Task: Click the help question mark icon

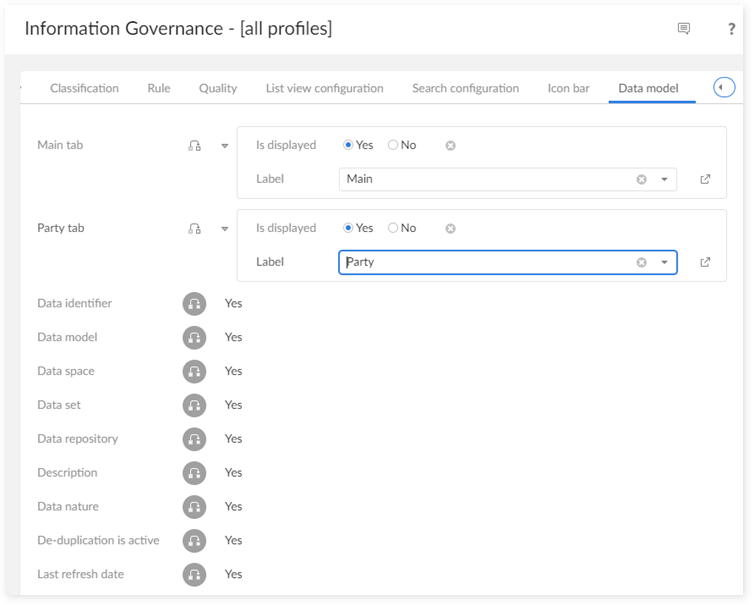Action: (x=731, y=29)
